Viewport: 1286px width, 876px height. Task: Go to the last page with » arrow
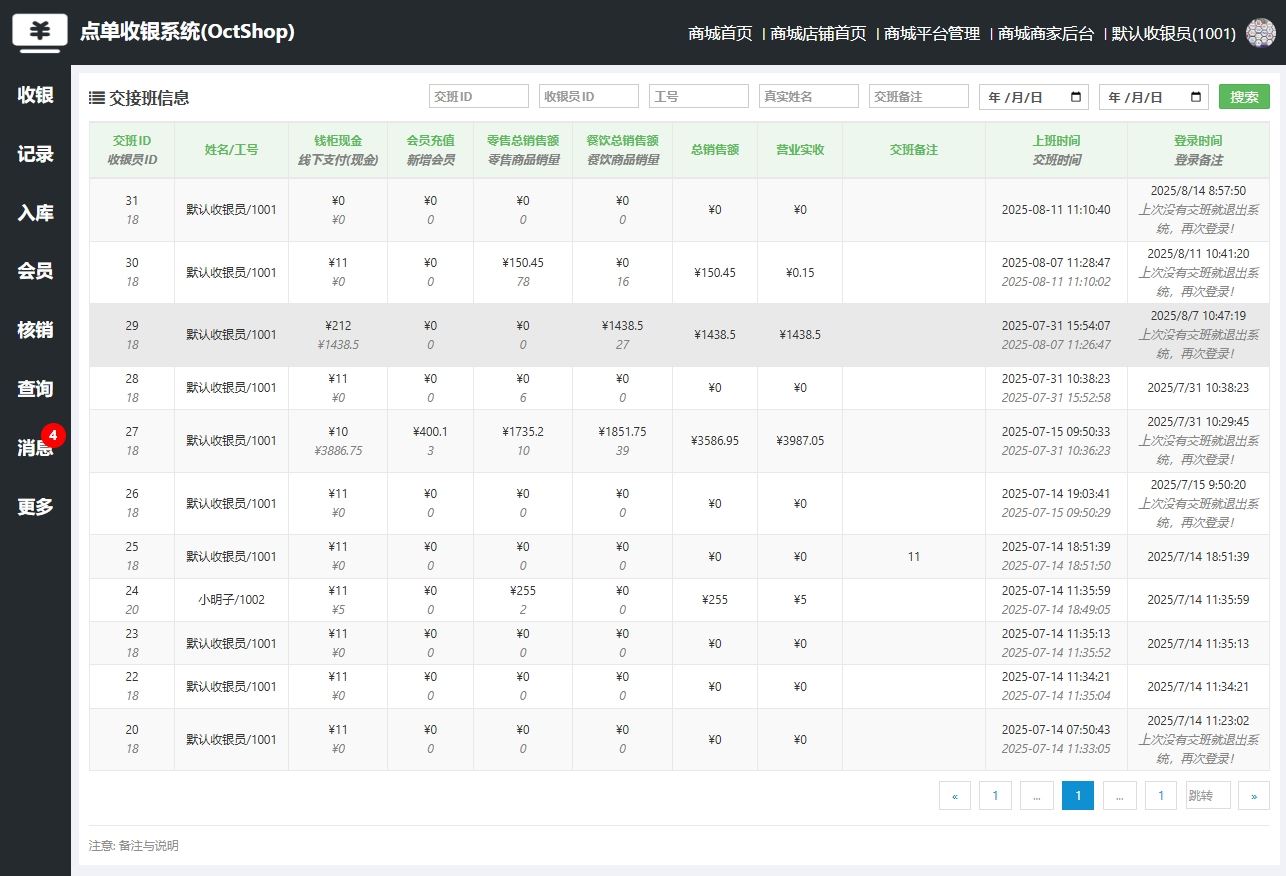coord(1254,796)
